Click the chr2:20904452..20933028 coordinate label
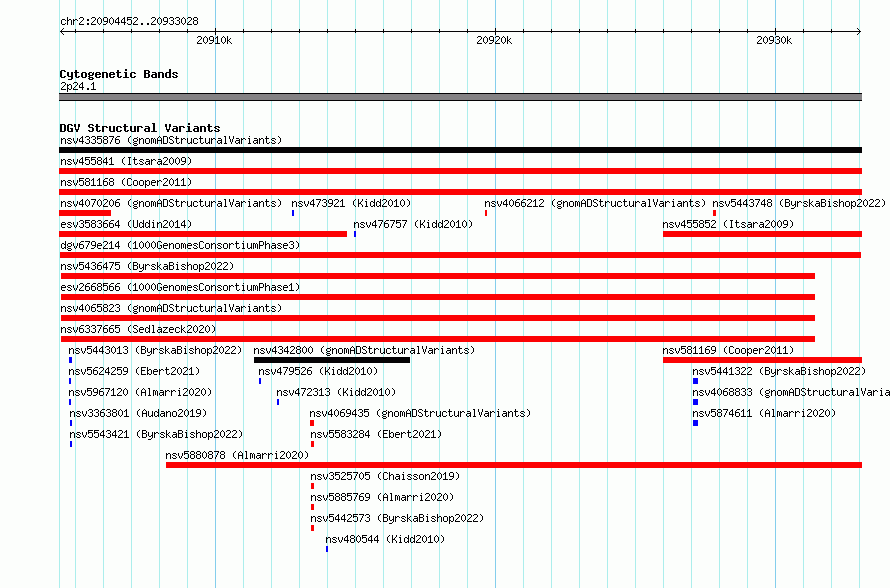 point(129,22)
